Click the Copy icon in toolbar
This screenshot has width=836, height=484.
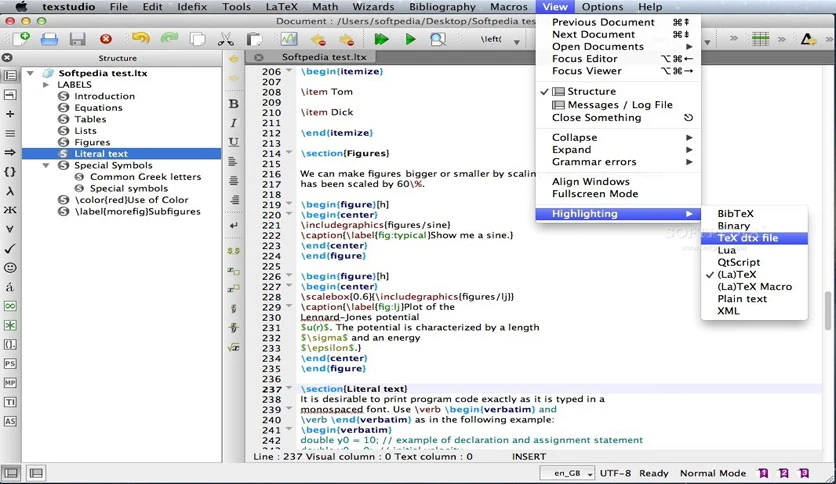tap(197, 39)
